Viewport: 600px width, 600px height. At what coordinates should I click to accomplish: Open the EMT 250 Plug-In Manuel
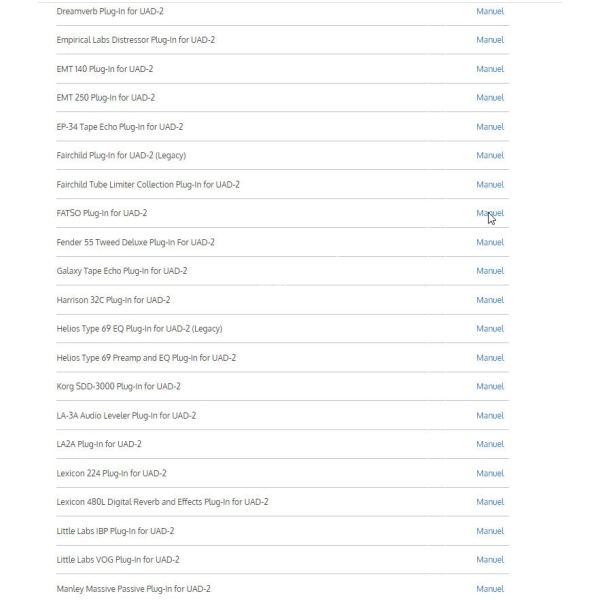490,98
